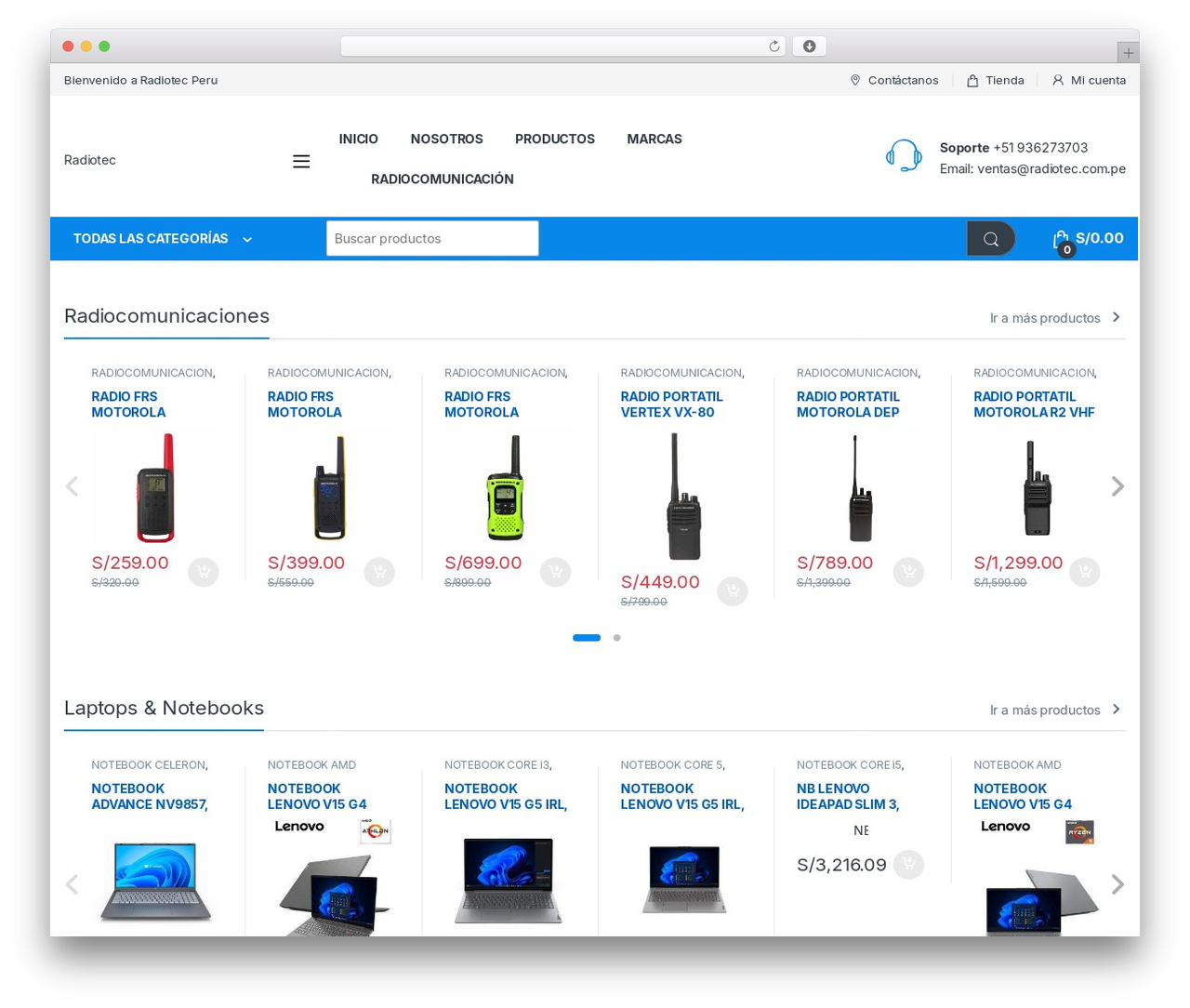The width and height of the screenshot is (1190, 1008).
Task: Add the S/259.00 Motorola radio to cart
Action: [204, 572]
